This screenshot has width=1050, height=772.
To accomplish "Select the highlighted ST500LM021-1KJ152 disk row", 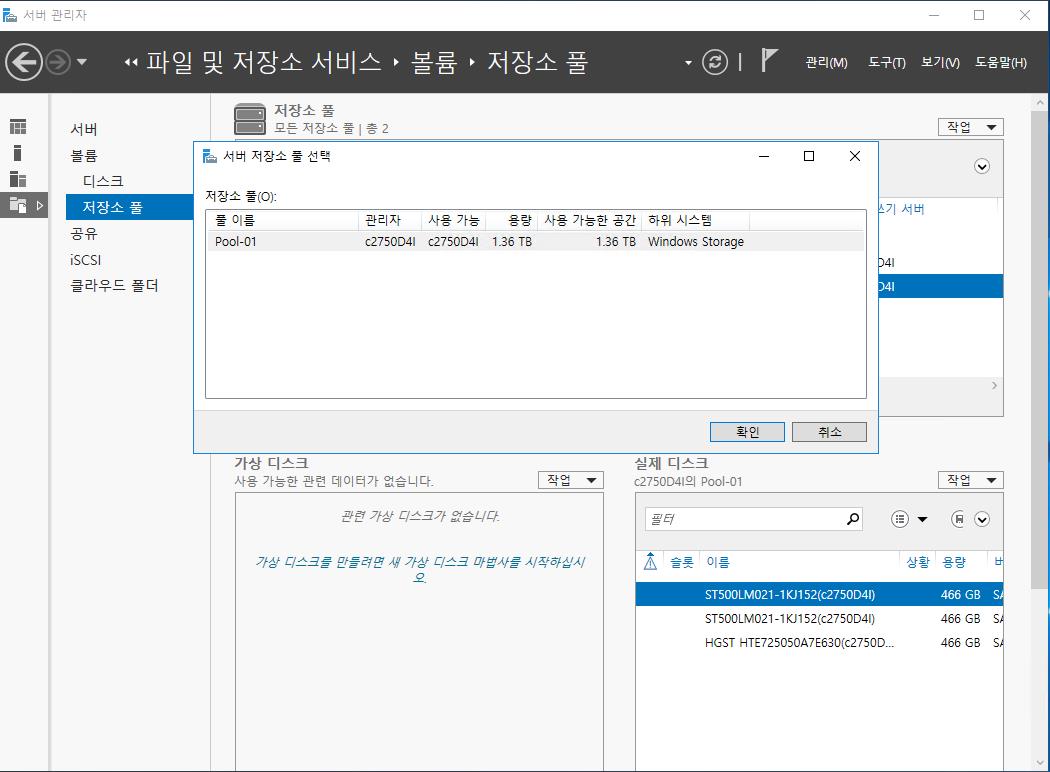I will [x=819, y=595].
